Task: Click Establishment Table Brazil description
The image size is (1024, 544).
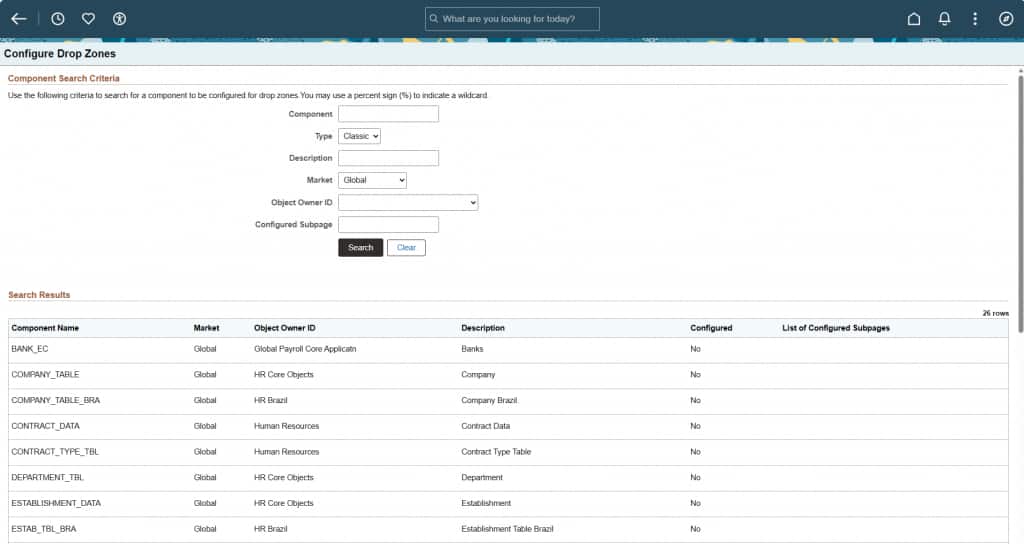Action: 507,529
